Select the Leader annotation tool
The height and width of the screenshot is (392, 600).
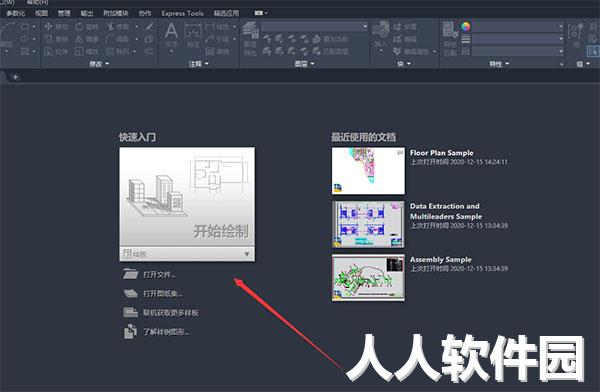pos(217,39)
